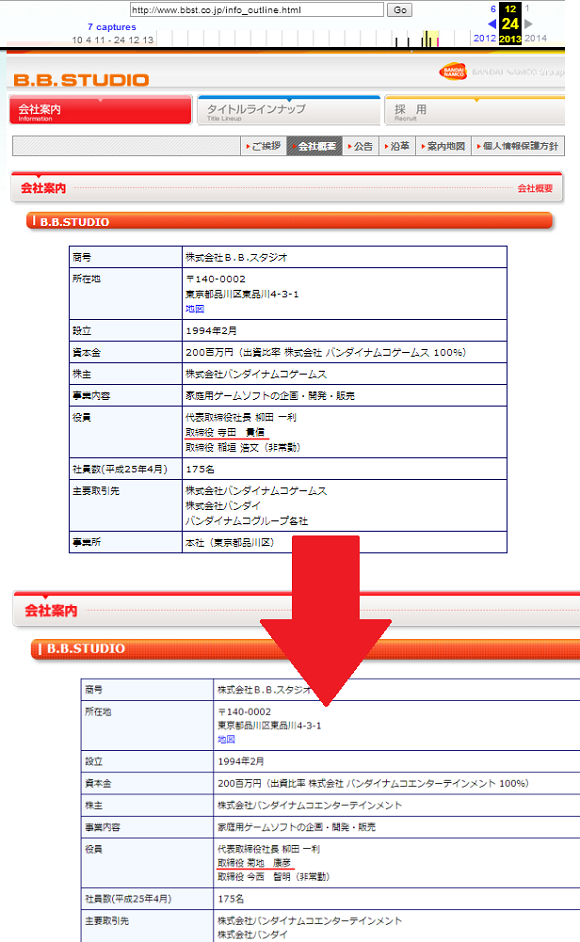Click '175名' in upper table
This screenshot has width=580, height=942.
[x=200, y=469]
